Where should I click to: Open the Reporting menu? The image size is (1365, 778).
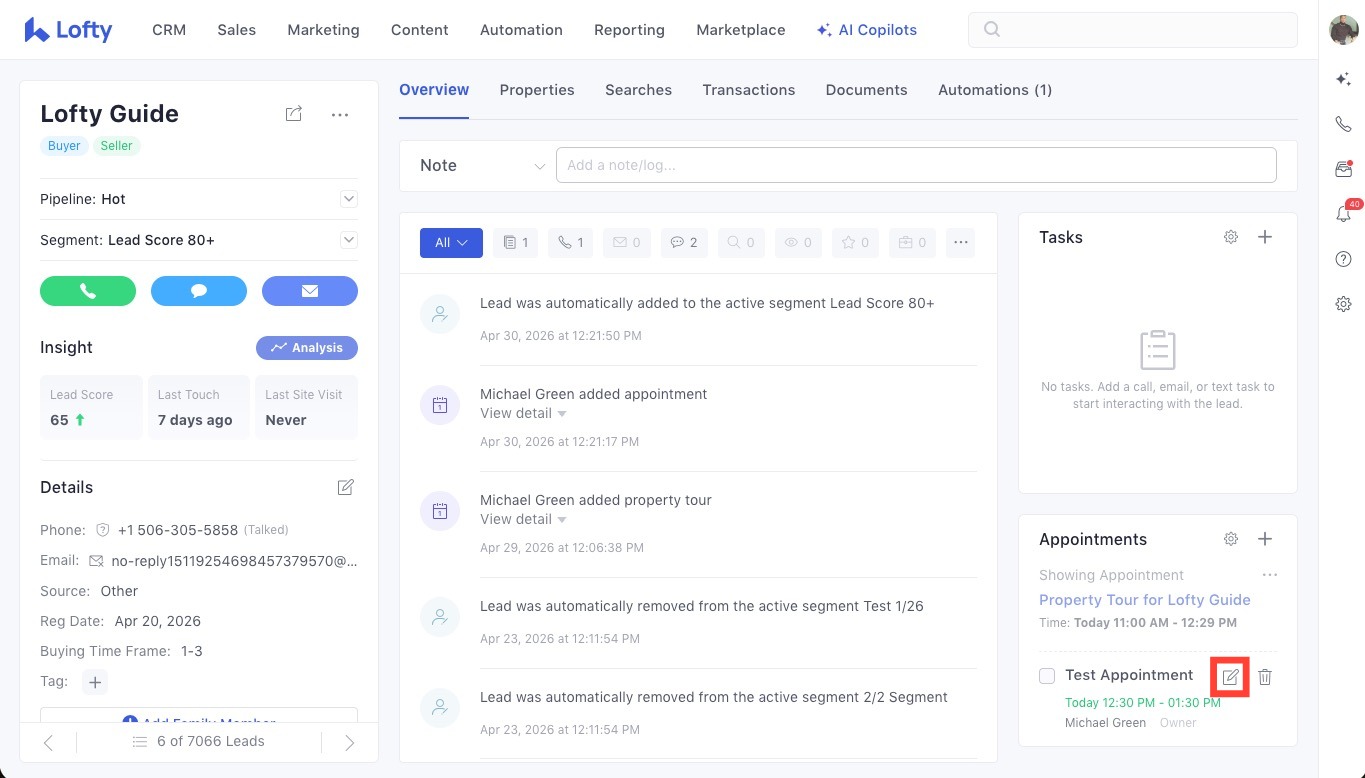(x=629, y=30)
